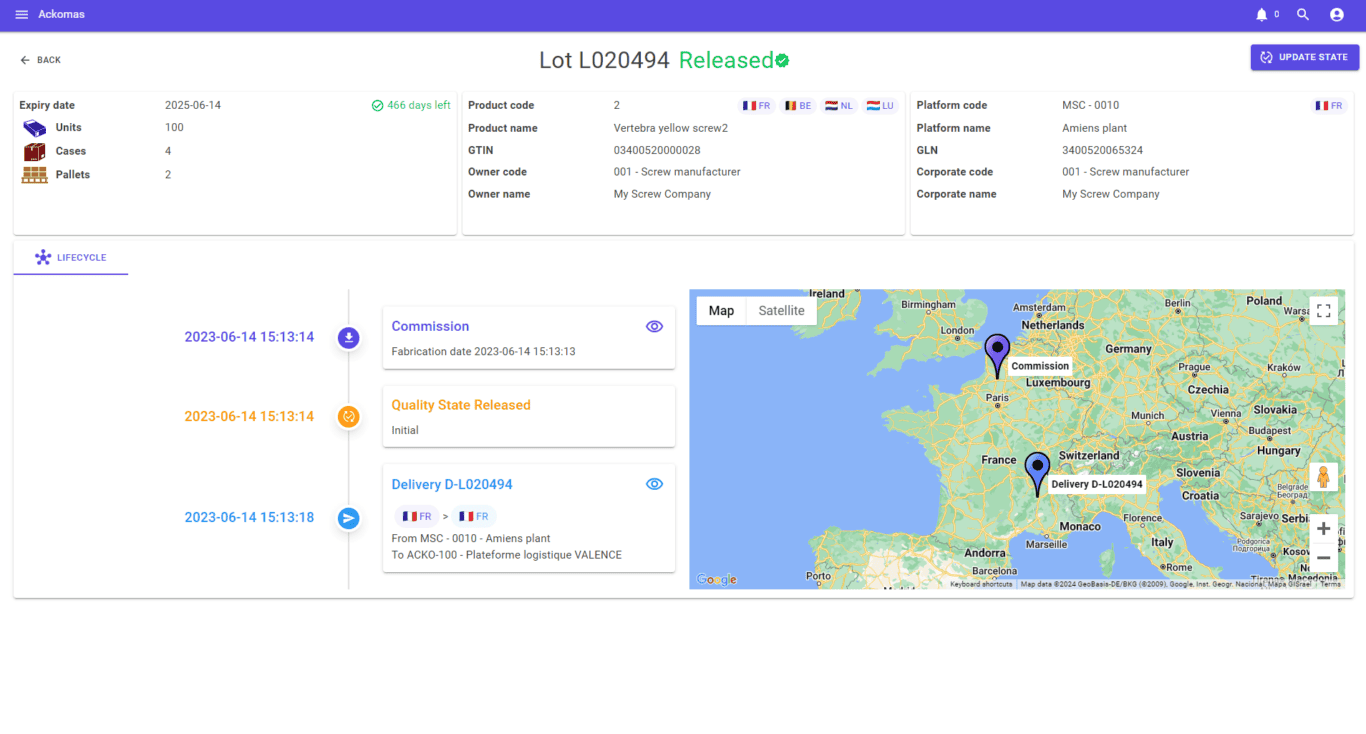Click the Ackomas app title
This screenshot has width=1366, height=734.
click(x=61, y=15)
